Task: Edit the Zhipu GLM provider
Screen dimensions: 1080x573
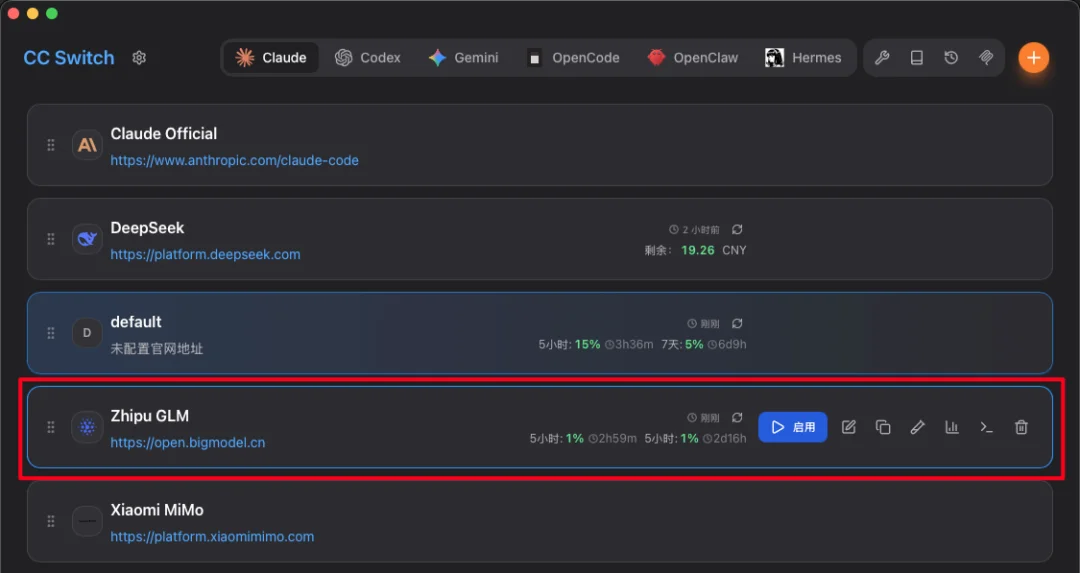Action: coord(849,427)
